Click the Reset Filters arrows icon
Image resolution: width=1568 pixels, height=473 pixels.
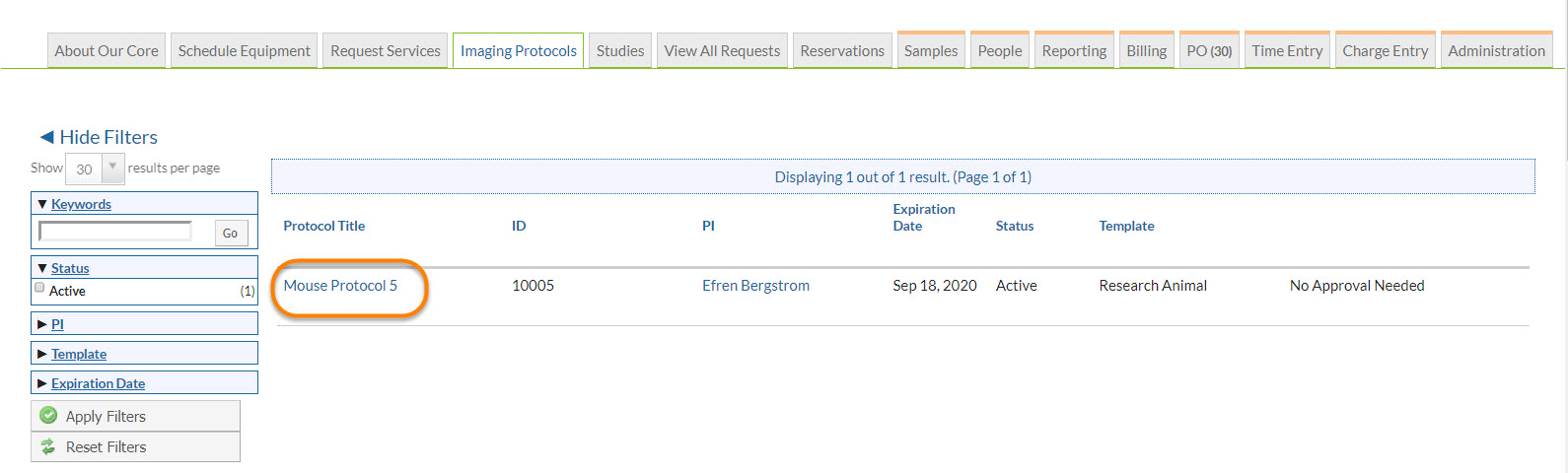pyautogui.click(x=48, y=446)
